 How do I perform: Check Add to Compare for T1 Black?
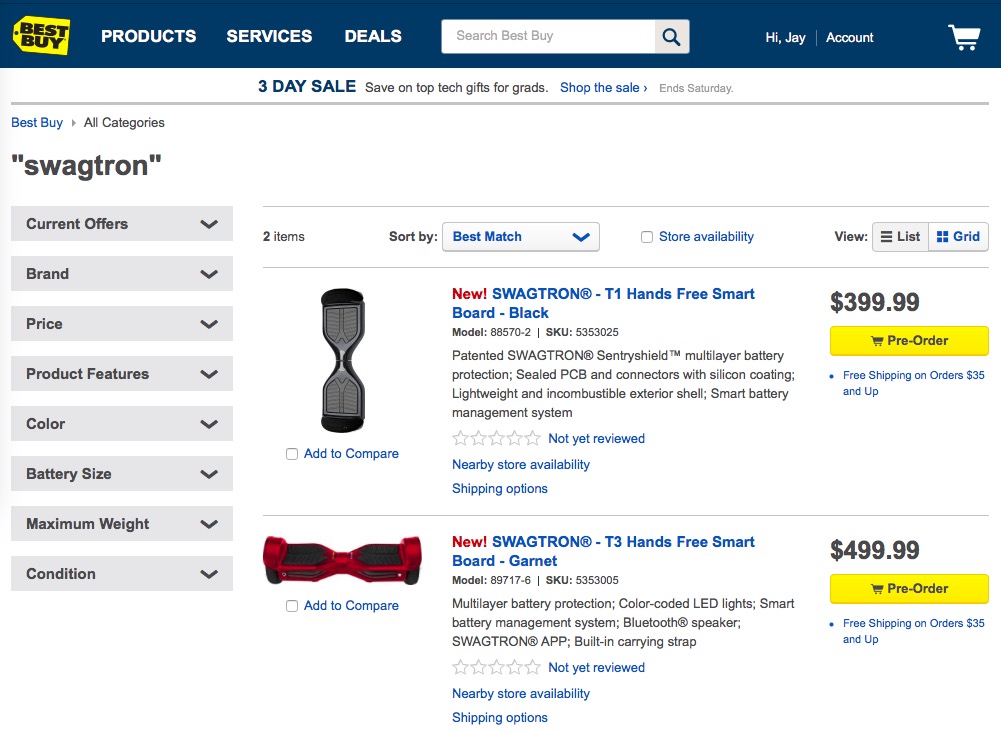click(292, 454)
